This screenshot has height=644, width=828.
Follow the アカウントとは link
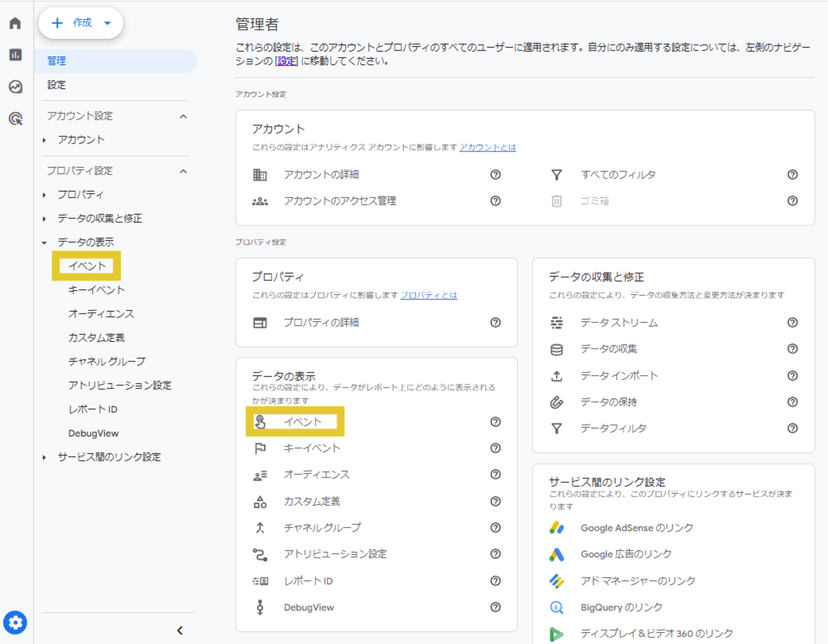tap(487, 147)
